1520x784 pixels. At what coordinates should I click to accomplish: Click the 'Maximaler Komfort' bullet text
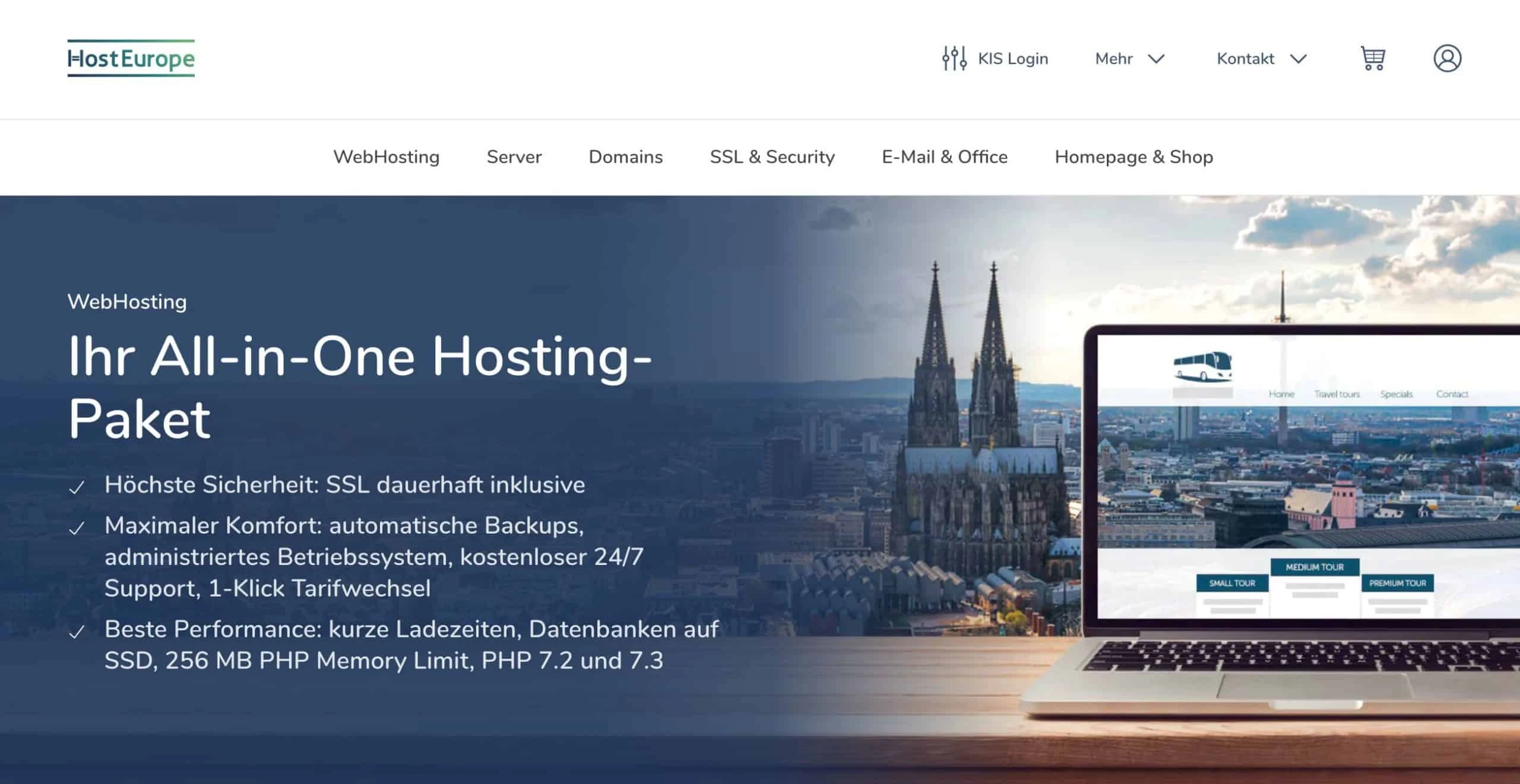click(x=374, y=557)
